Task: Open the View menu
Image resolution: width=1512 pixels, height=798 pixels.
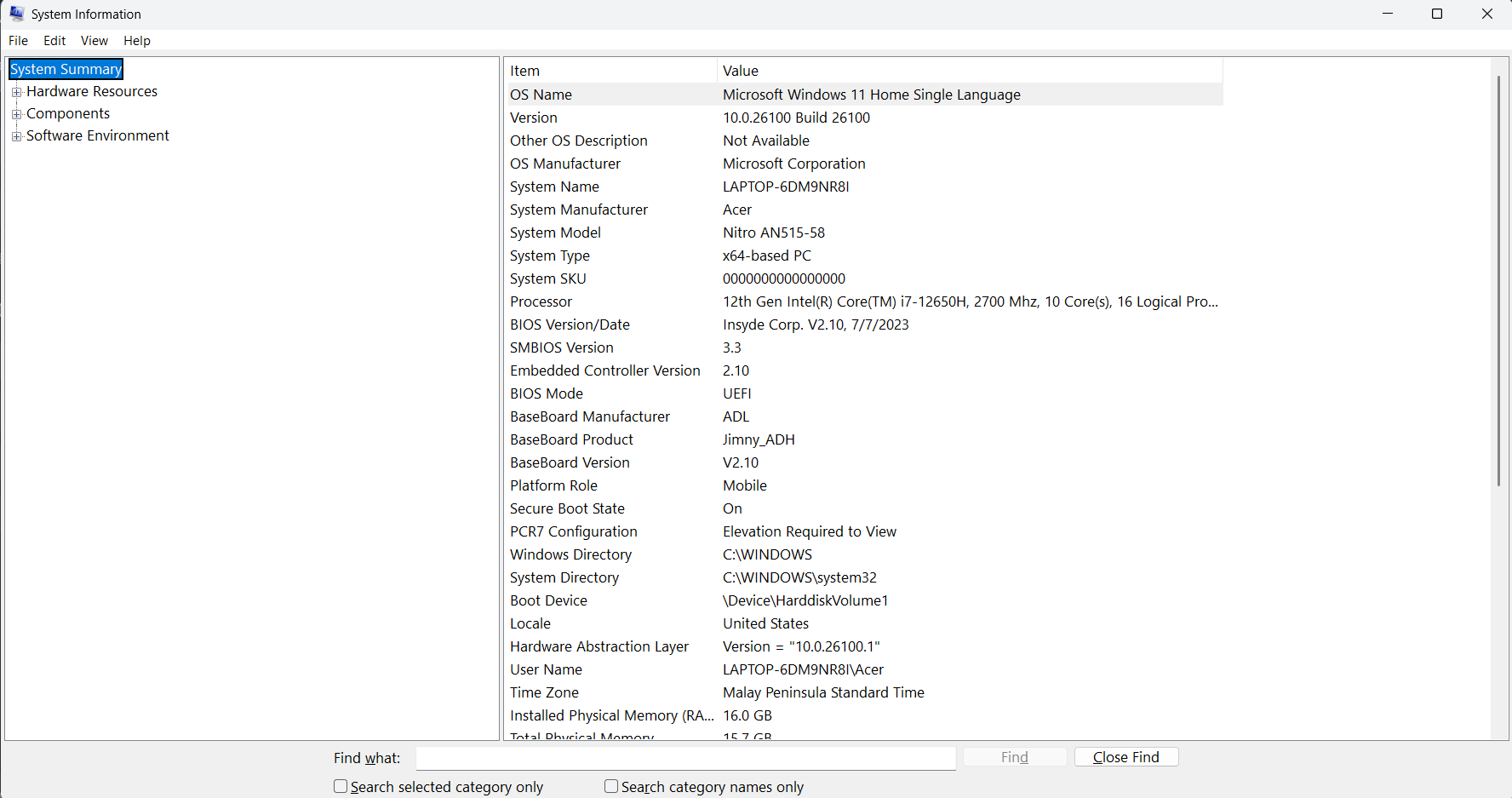Action: [x=94, y=40]
